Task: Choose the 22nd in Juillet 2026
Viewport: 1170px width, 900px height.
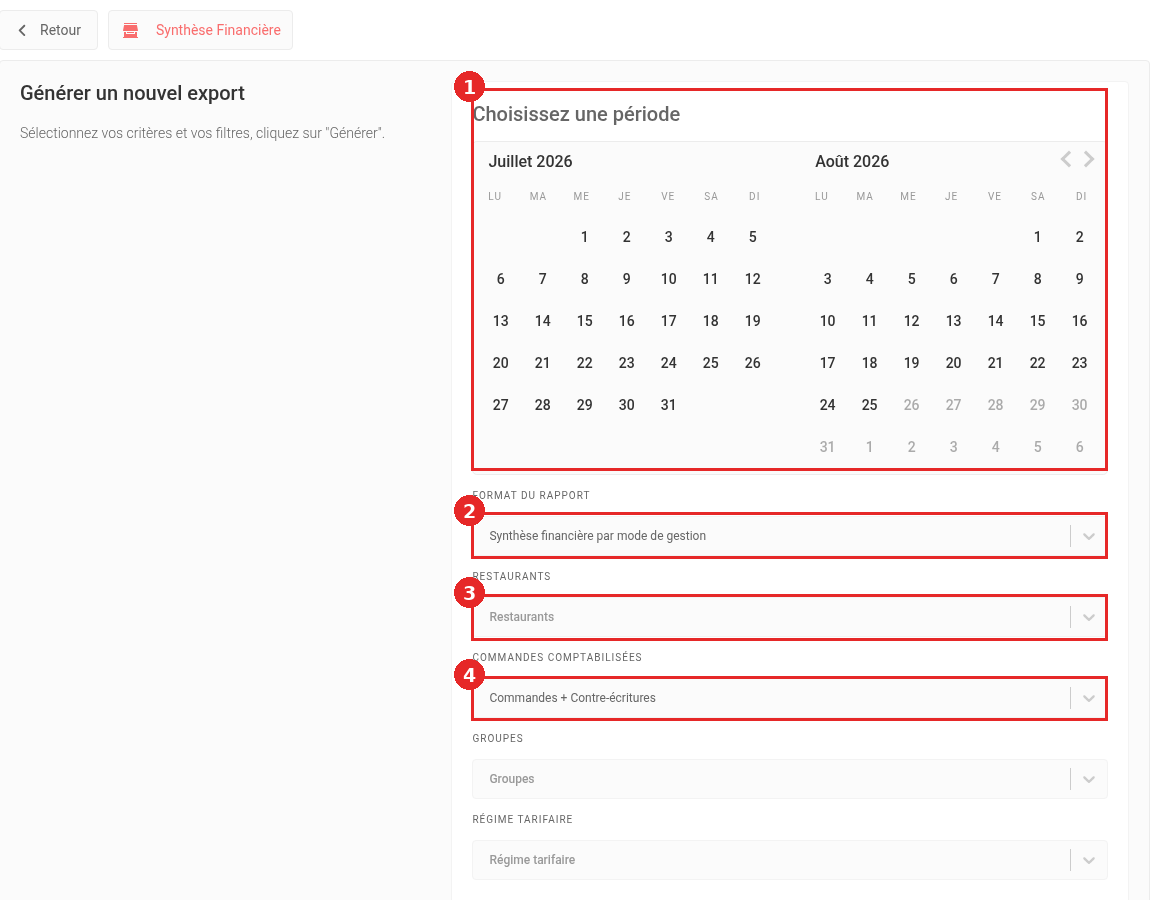Action: [584, 363]
